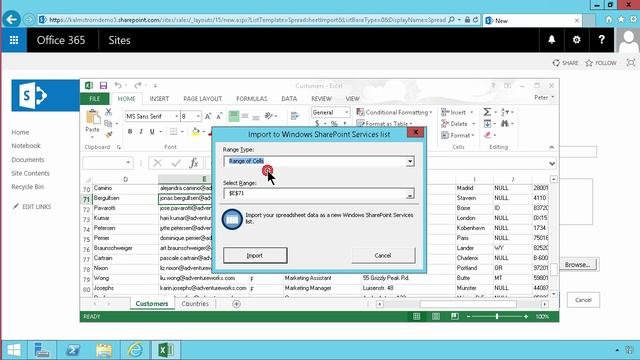Open the Office 365 app launcher
The image size is (640, 360).
14,40
